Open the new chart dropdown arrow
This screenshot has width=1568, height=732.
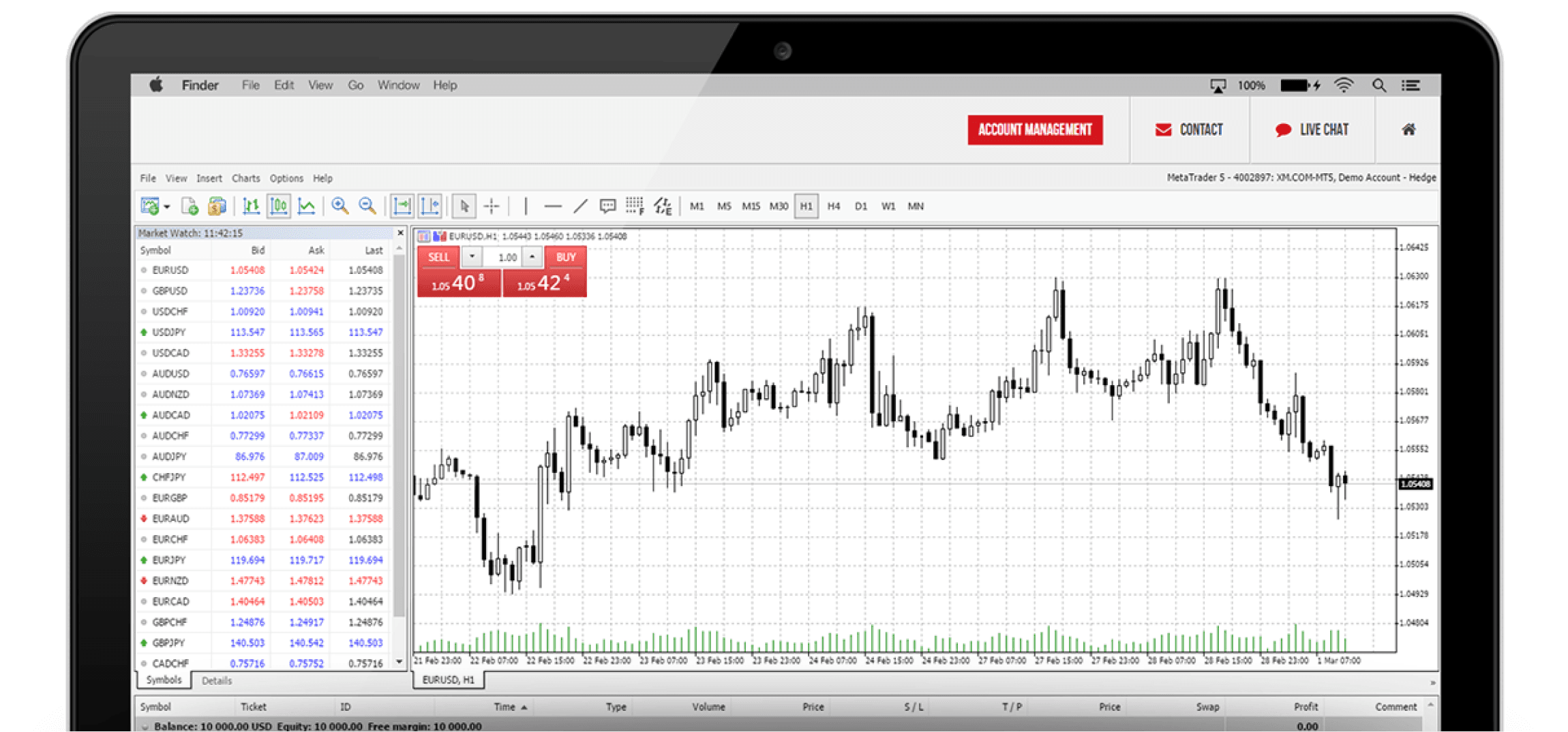pos(167,207)
